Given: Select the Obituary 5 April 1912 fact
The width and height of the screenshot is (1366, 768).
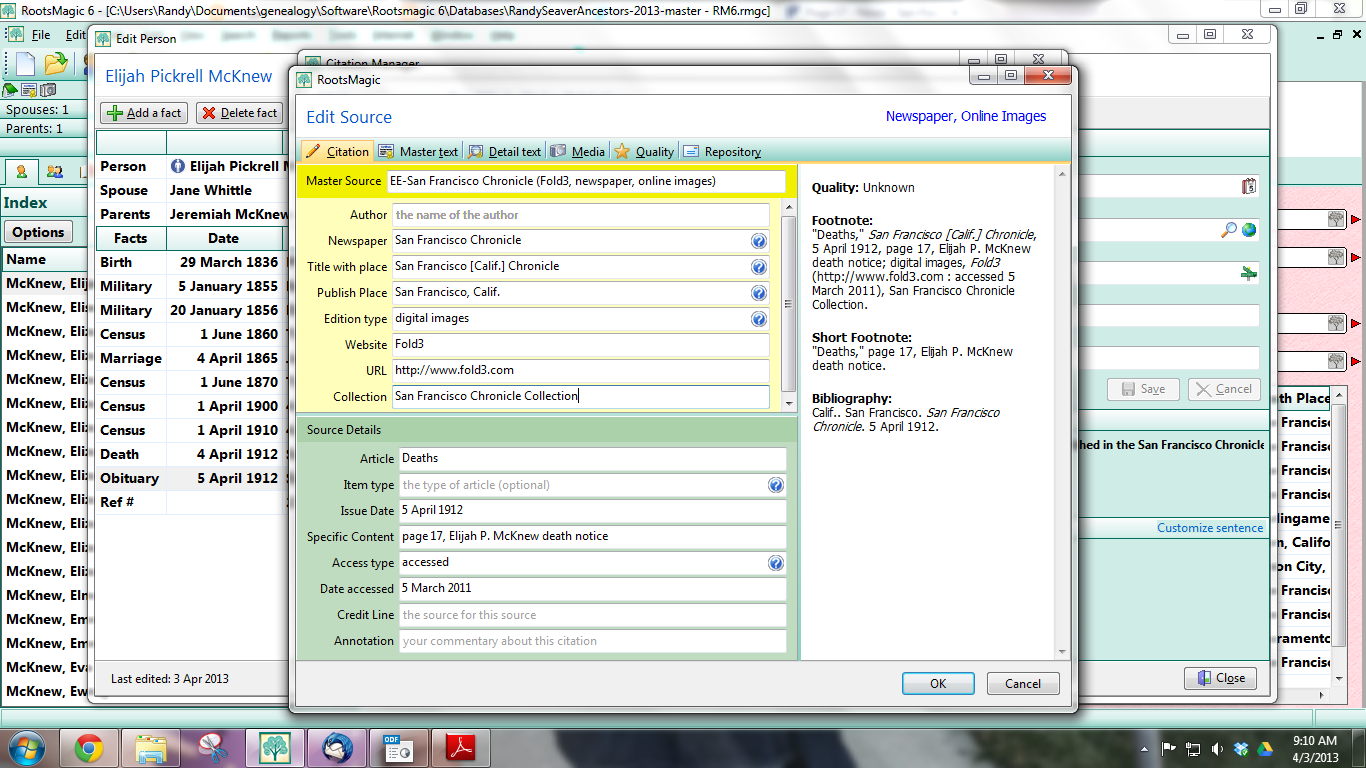Looking at the screenshot, I should point(192,478).
